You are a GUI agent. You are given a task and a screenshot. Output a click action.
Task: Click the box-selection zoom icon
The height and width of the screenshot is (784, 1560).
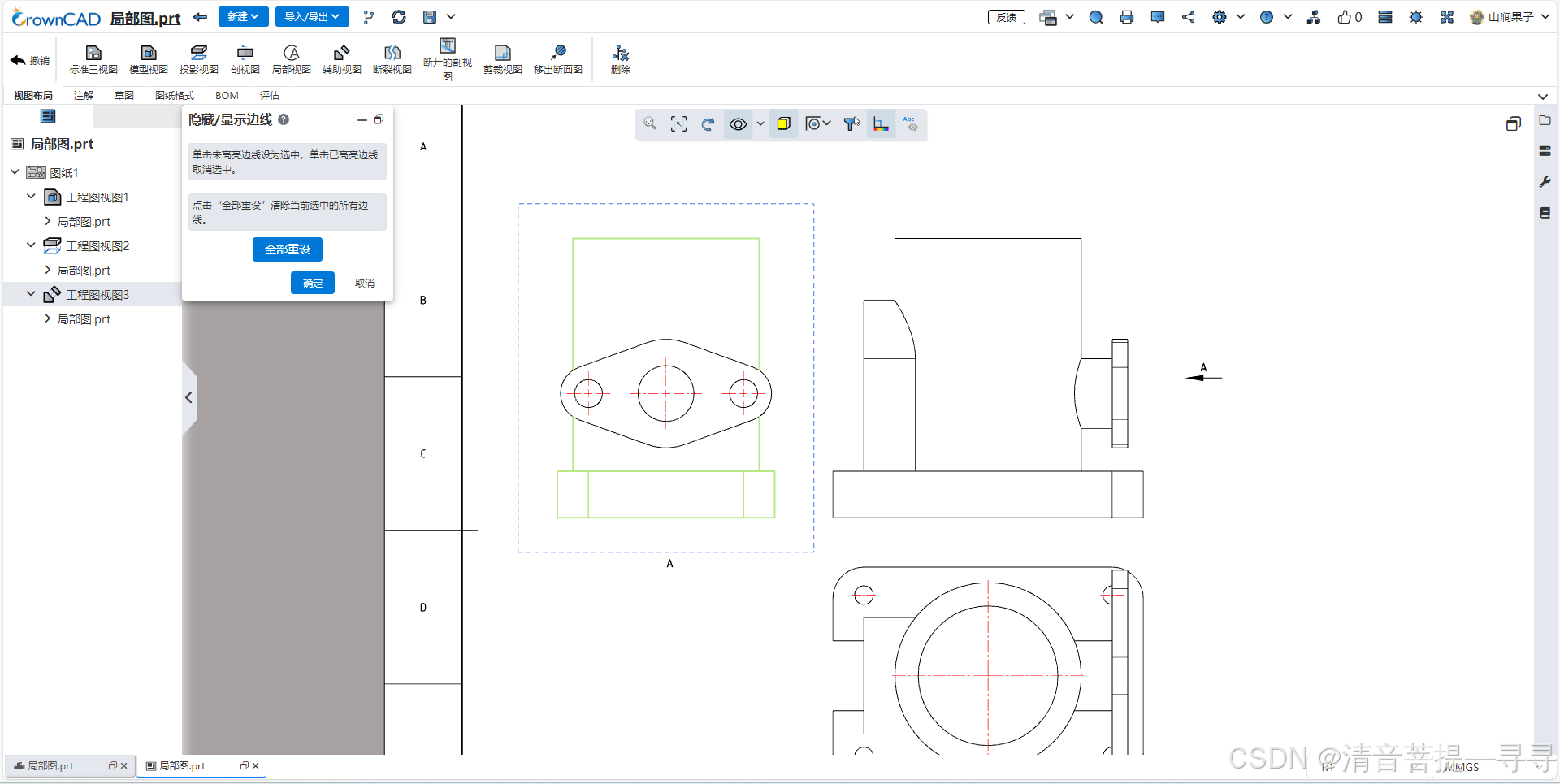679,123
